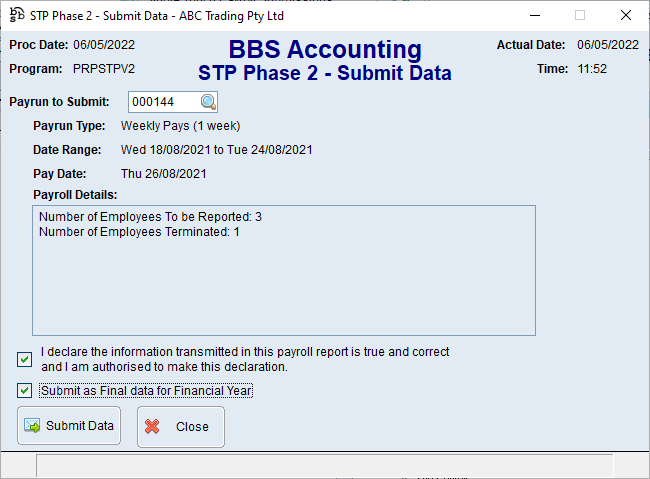Click inside the Payroll Details text box
650x479 pixels.
pyautogui.click(x=283, y=290)
